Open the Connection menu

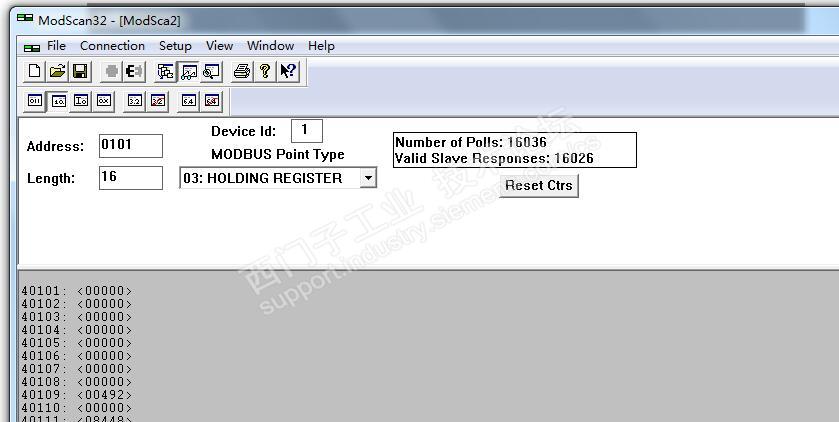coord(112,46)
